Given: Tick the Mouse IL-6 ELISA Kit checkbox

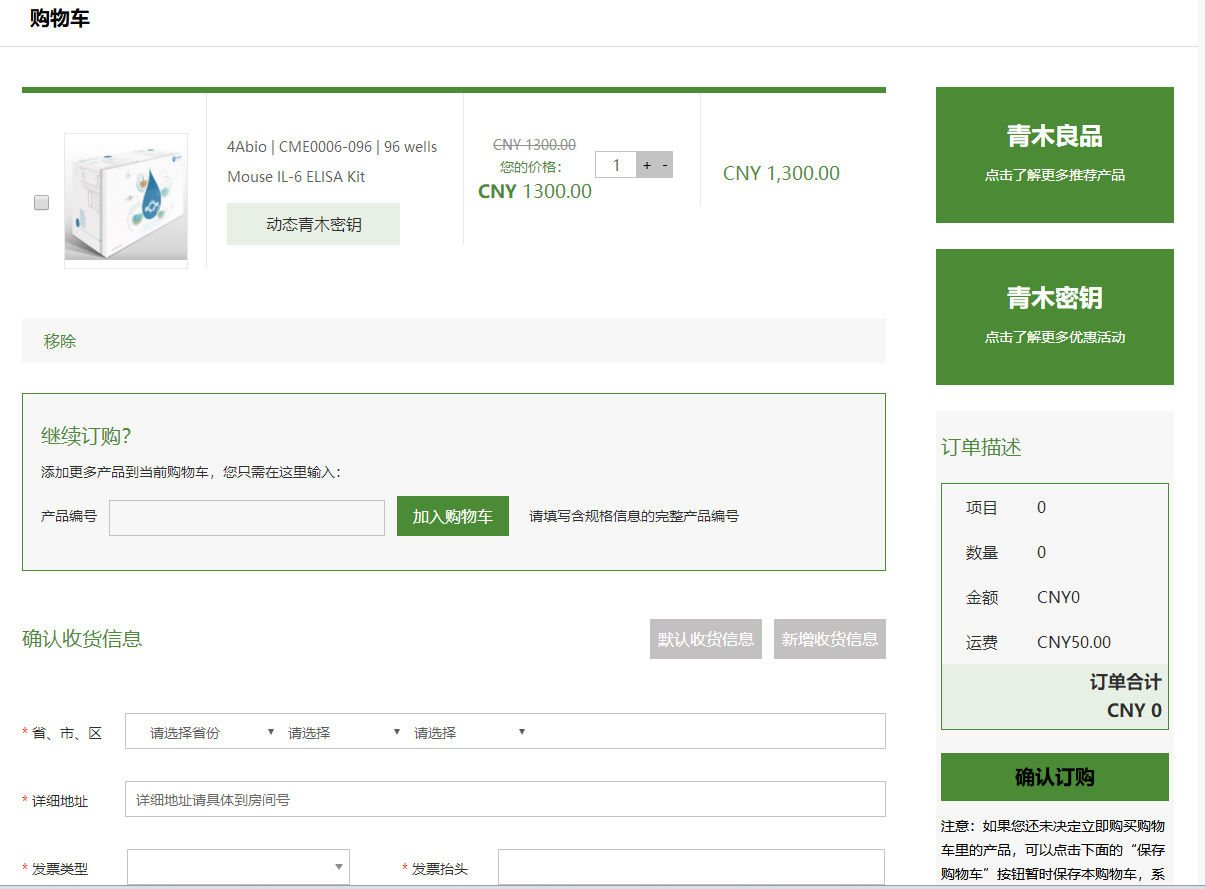Looking at the screenshot, I should coord(42,202).
